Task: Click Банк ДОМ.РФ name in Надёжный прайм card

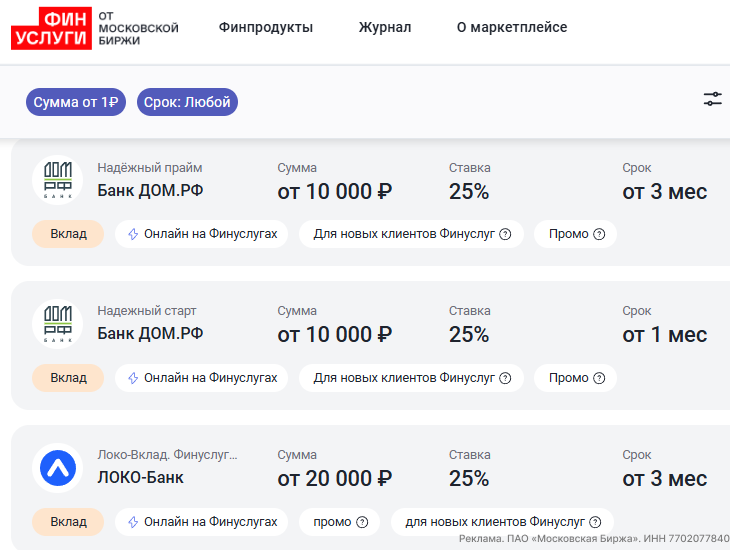Action: click(150, 190)
